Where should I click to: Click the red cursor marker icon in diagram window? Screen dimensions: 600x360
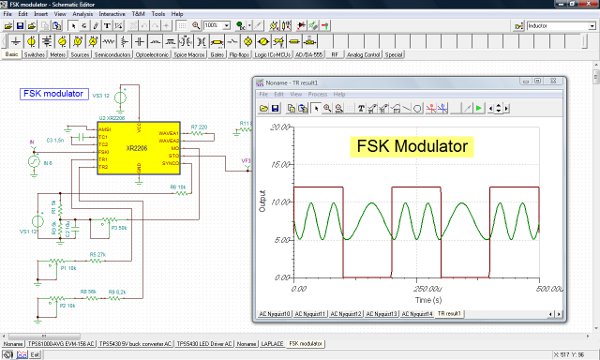point(431,109)
